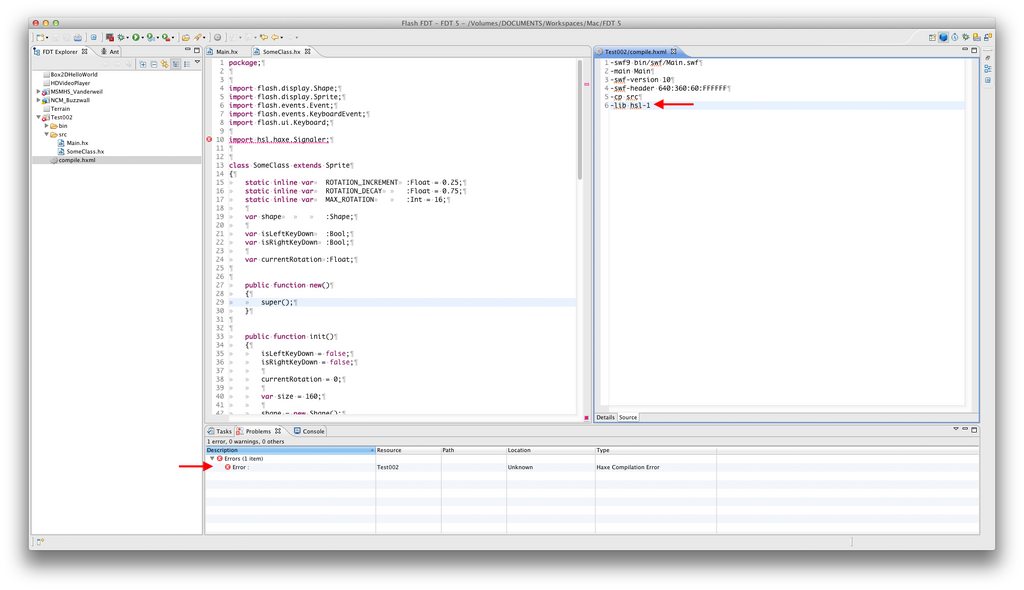The height and width of the screenshot is (590, 1024).
Task: Click the code editor vertical scrollbar
Action: 579,120
